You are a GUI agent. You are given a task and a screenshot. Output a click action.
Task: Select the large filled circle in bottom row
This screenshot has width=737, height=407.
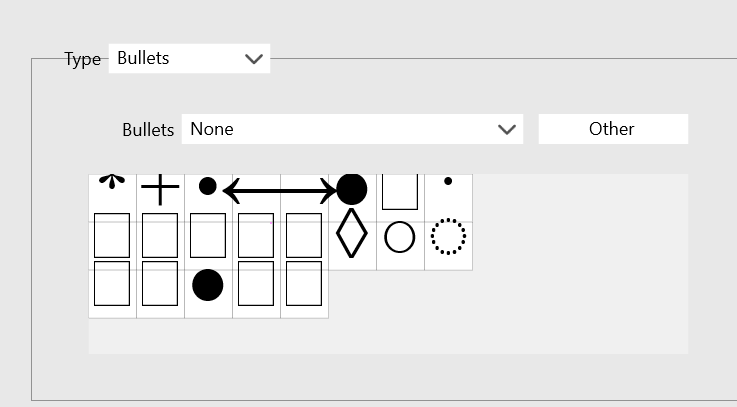point(208,285)
